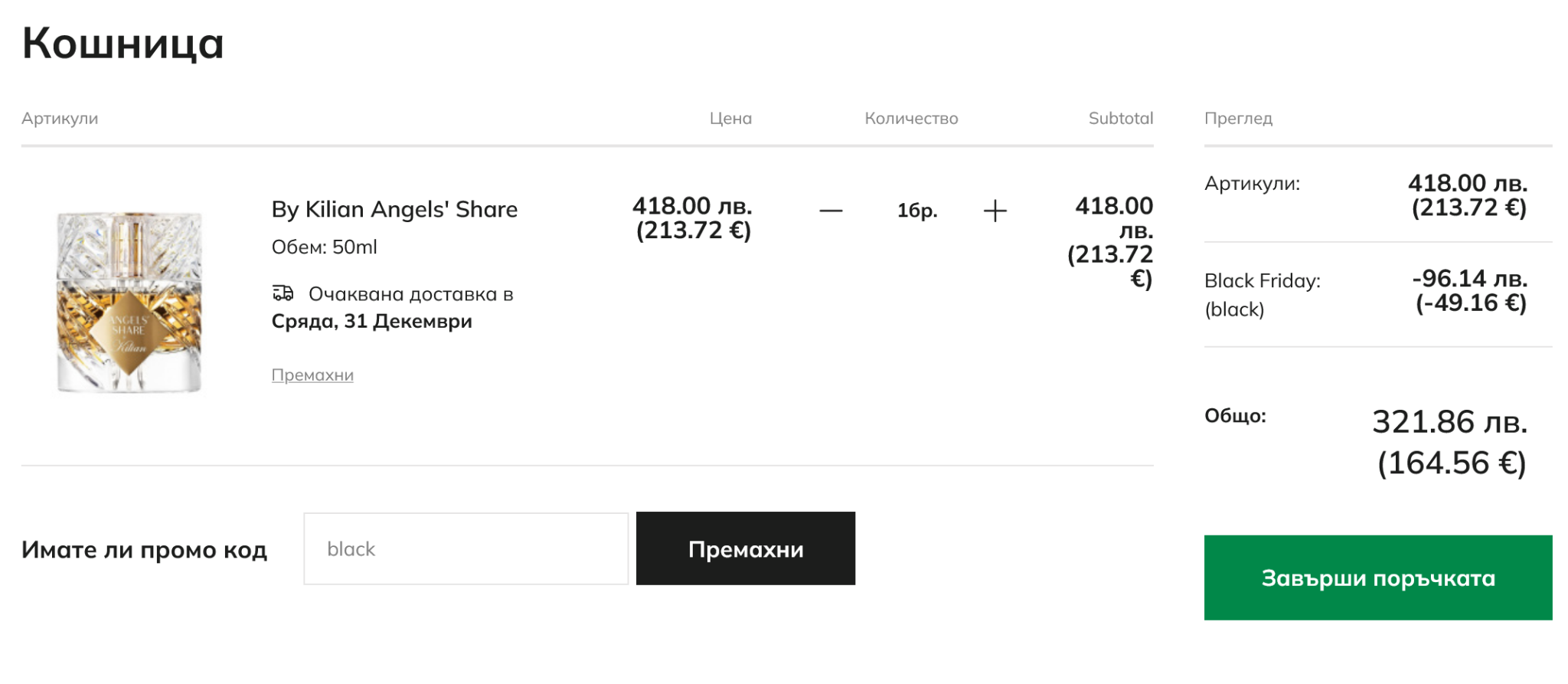Screen dimensions: 1568x684
Task: Remove the item via the underlined Премахни link
Action: [x=312, y=375]
